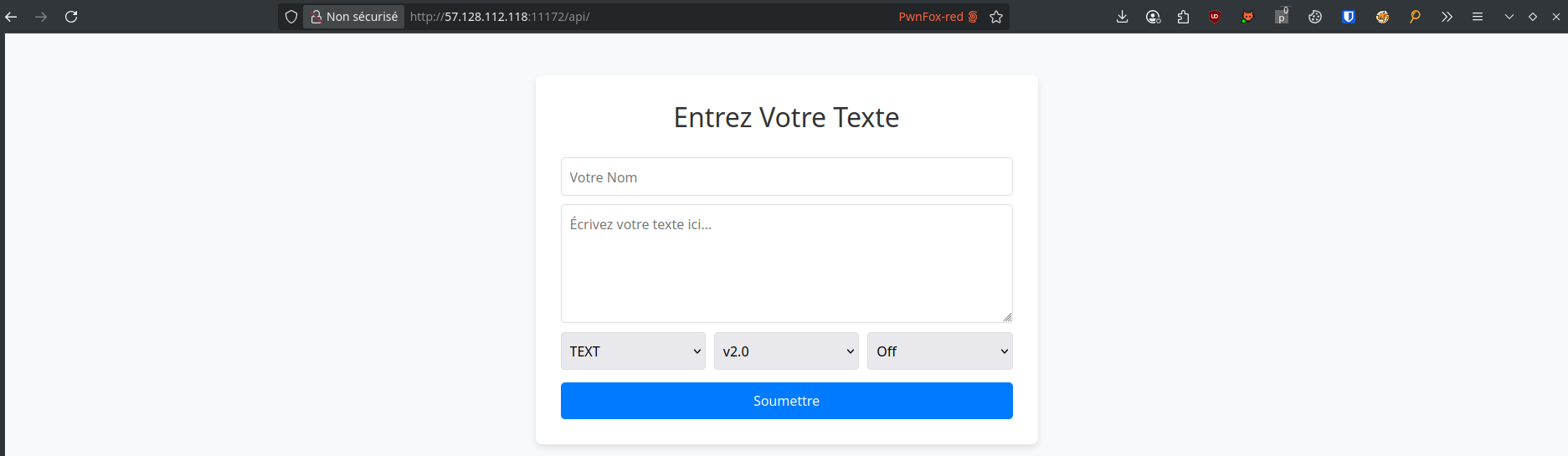Click the tracking protection shield icon

click(x=291, y=17)
